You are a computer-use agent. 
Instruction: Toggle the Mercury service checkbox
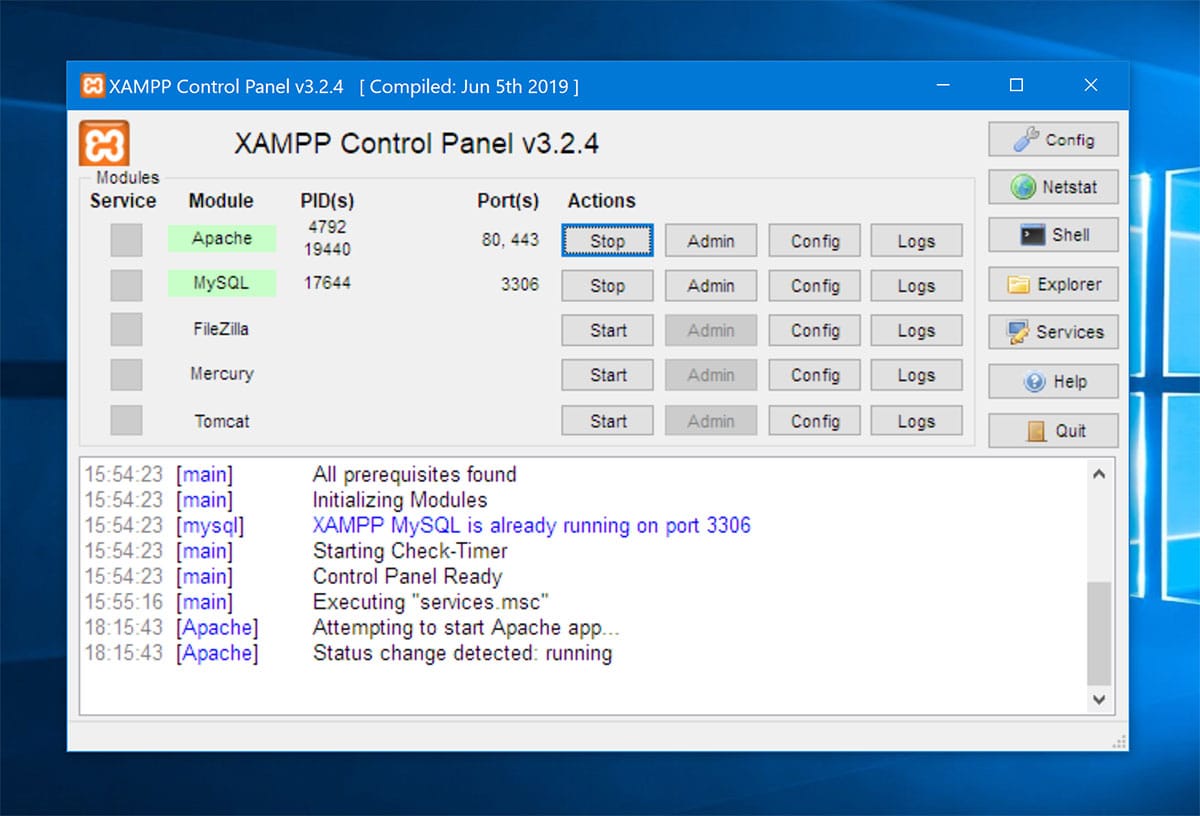click(x=126, y=375)
